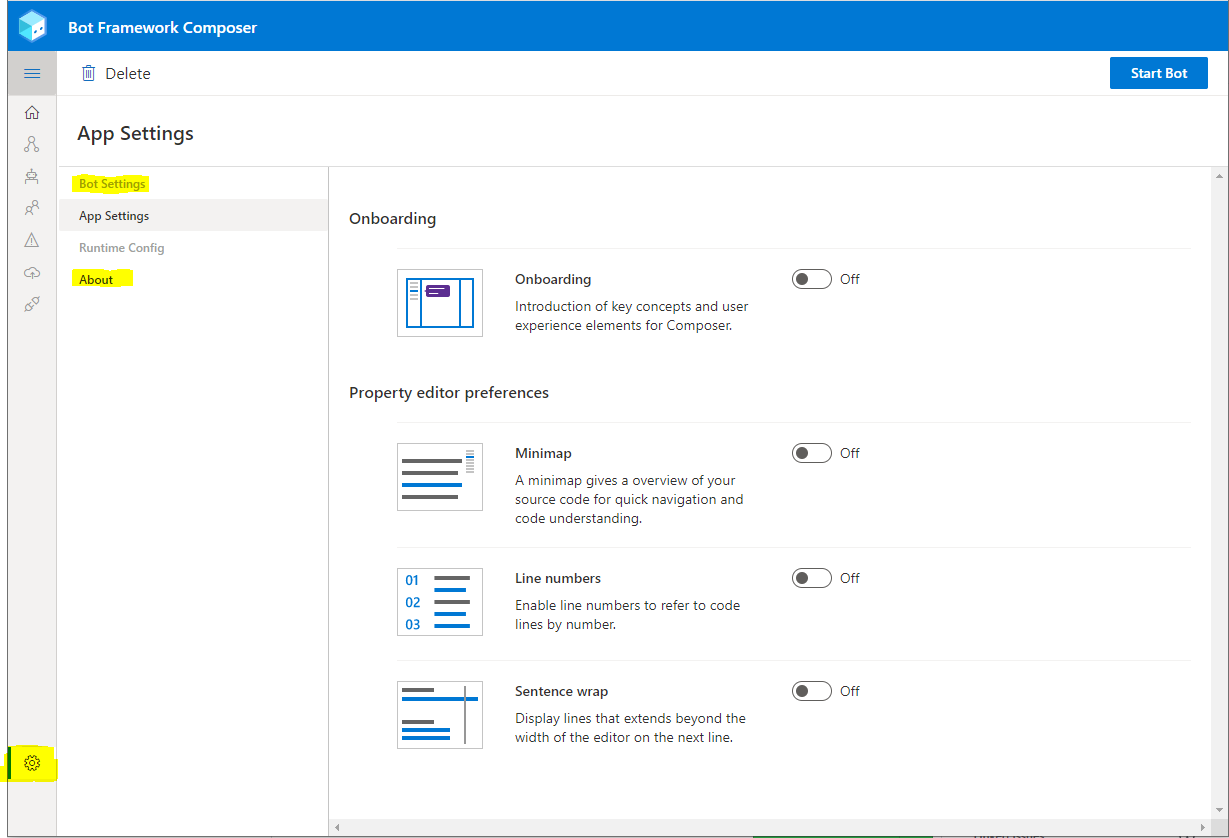Select App Settings in side list
This screenshot has height=838, width=1229.
(x=193, y=216)
